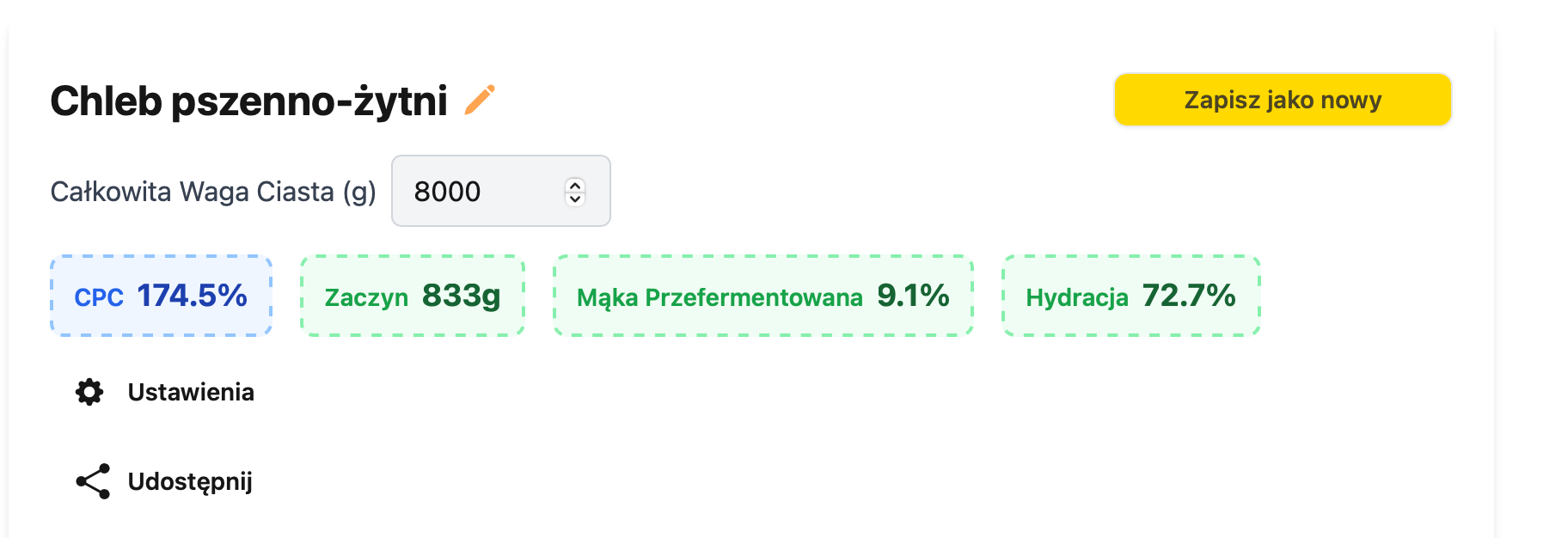
Task: Click the Chleb pszenno-żytni recipe title
Action: click(249, 101)
